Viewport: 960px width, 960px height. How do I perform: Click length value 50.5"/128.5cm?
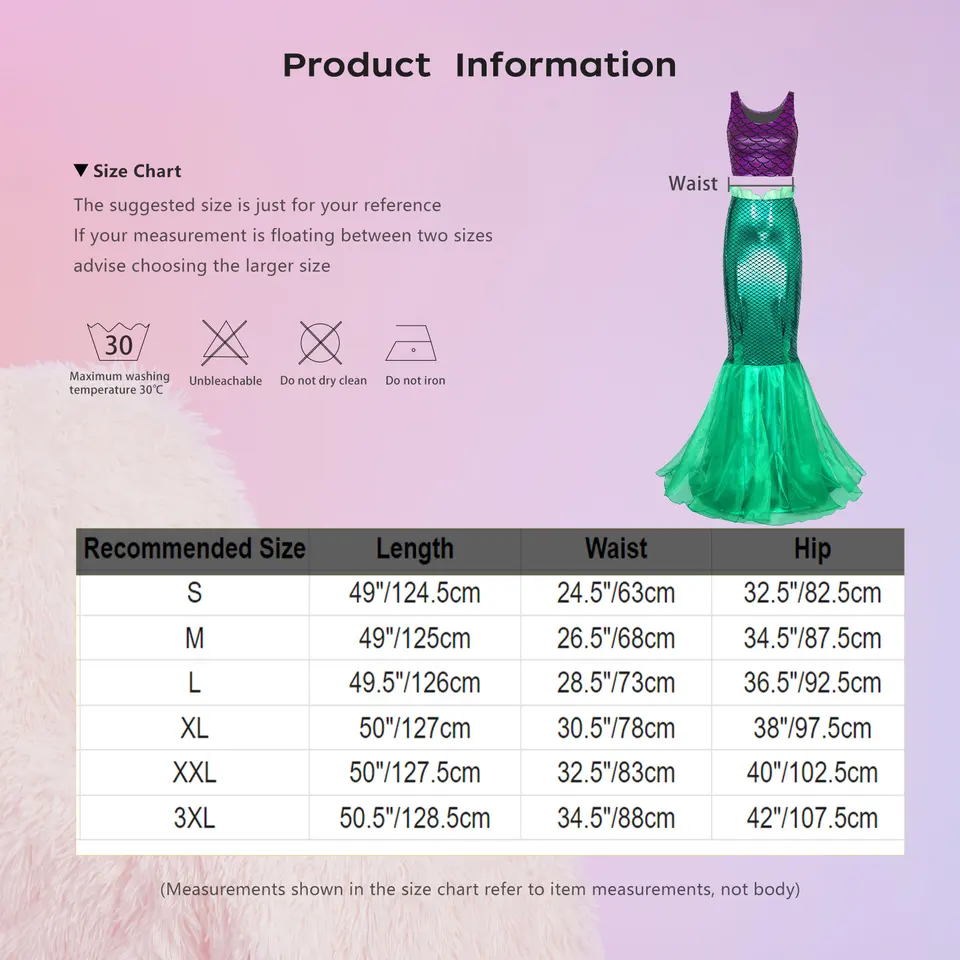tap(414, 818)
